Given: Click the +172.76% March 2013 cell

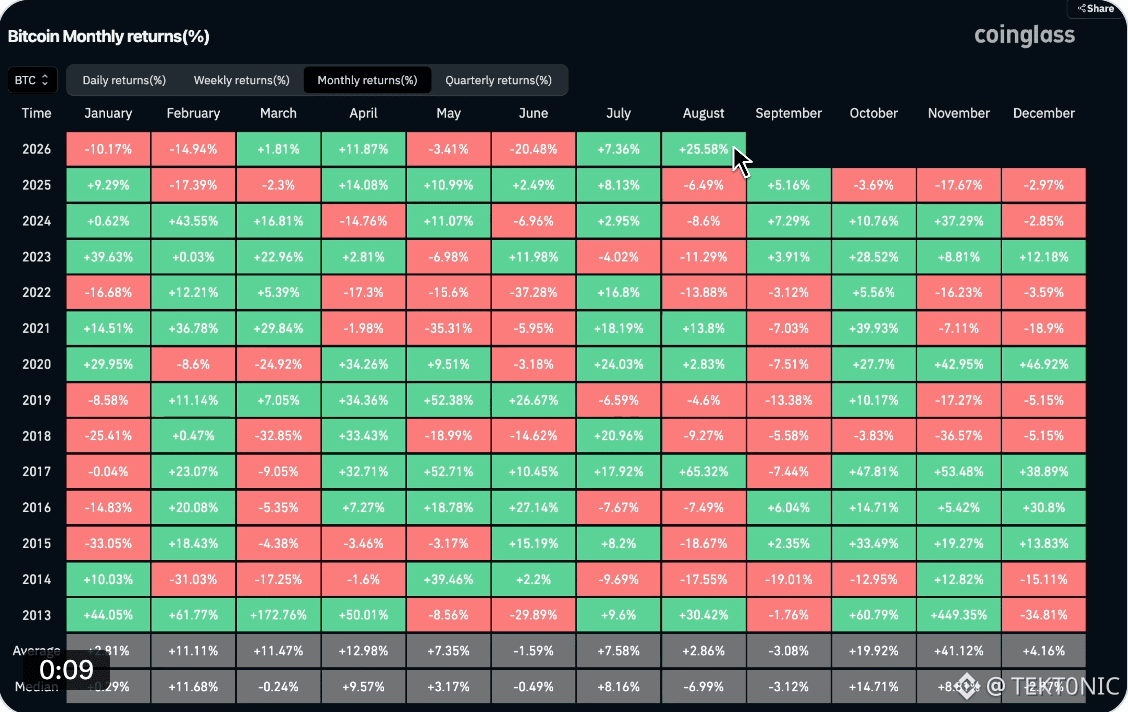Looking at the screenshot, I should coord(278,615).
